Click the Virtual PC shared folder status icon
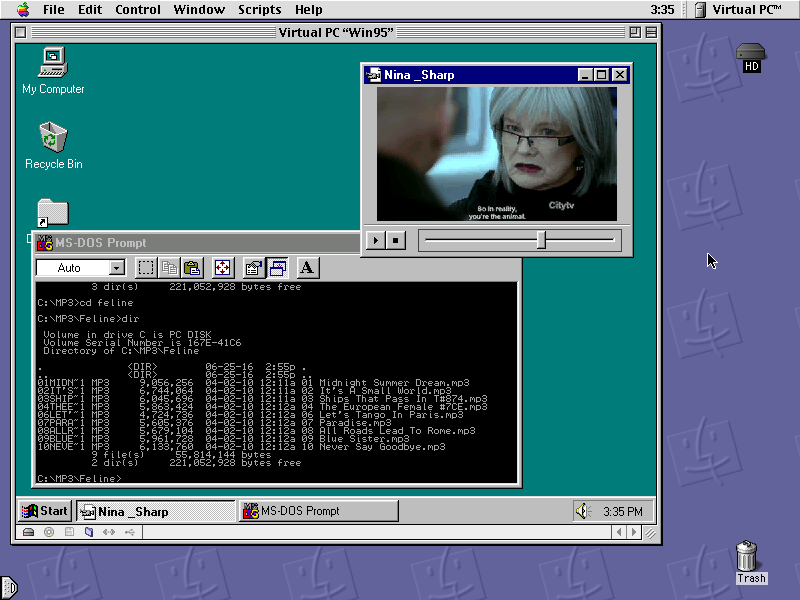Image resolution: width=800 pixels, height=600 pixels. coord(89,532)
